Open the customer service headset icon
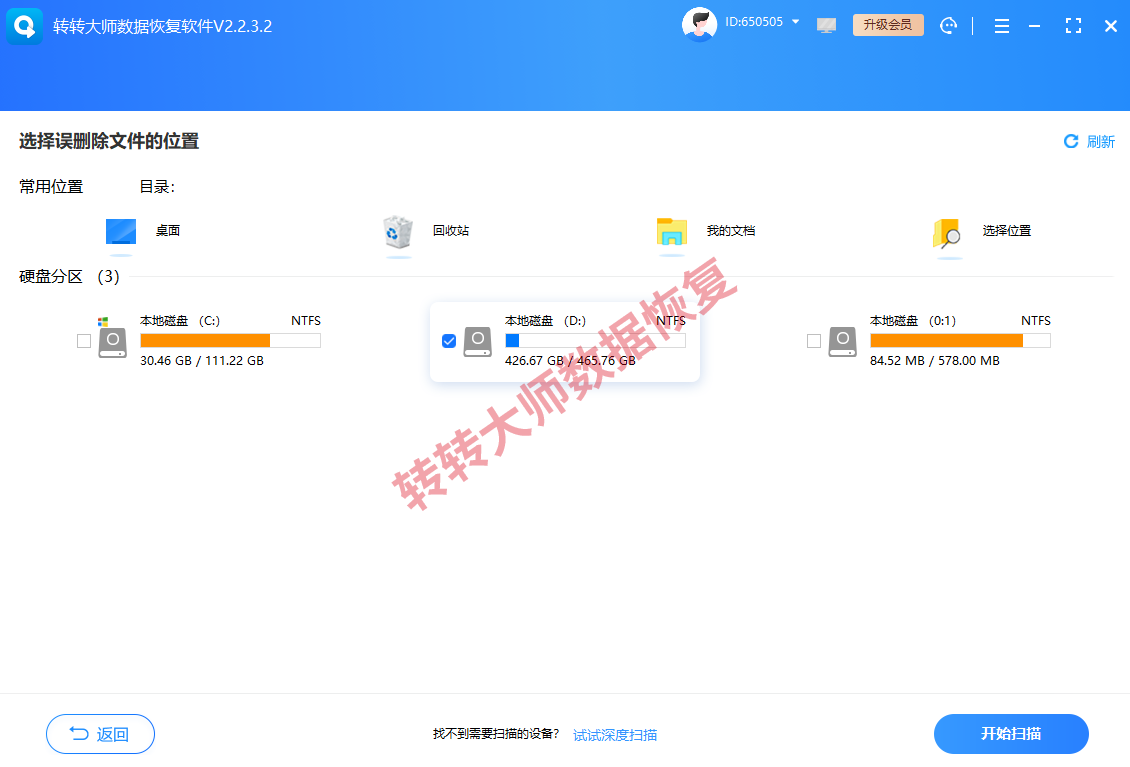 point(948,26)
